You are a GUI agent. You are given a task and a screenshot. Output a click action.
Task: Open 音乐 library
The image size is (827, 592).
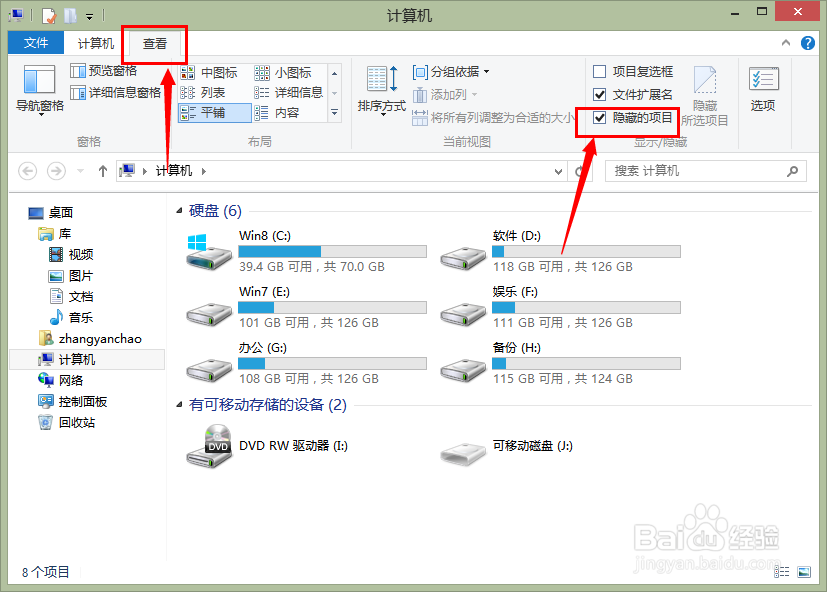[71, 318]
